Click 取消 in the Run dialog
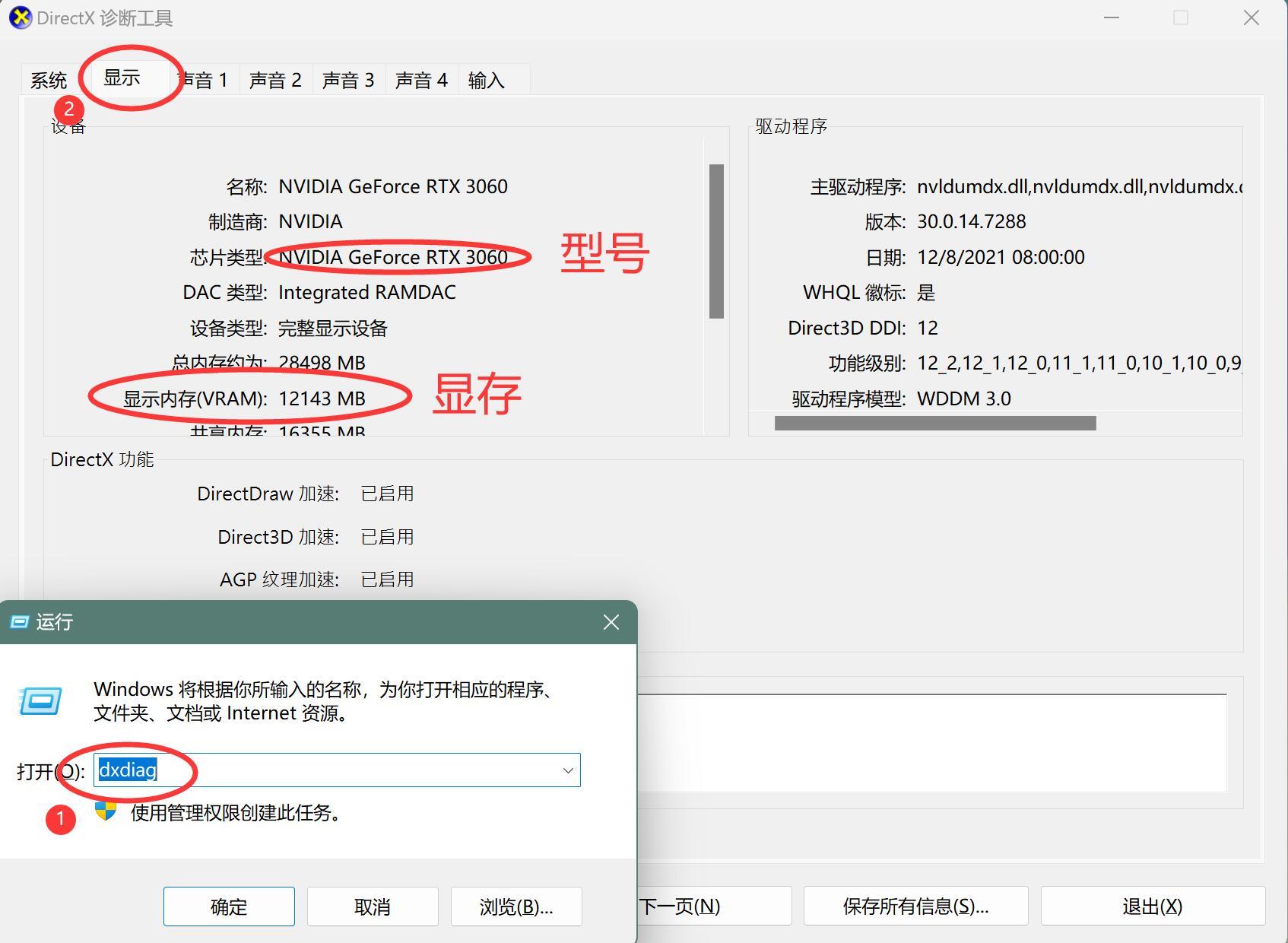The width and height of the screenshot is (1288, 943). click(373, 906)
